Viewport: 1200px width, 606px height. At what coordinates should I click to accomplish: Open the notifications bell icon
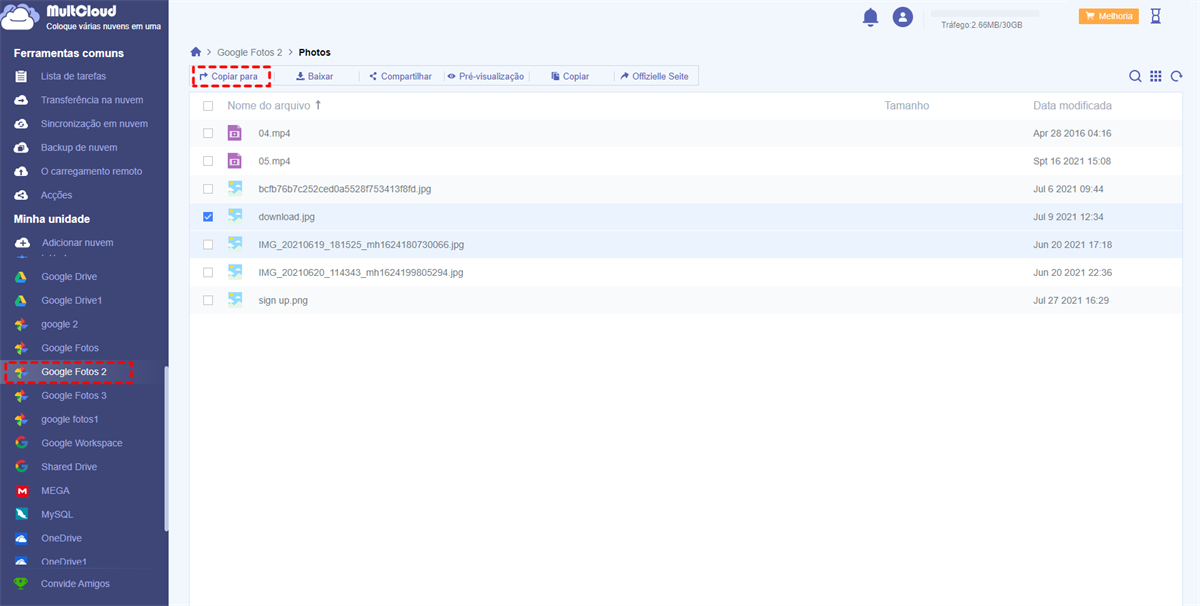click(x=871, y=17)
